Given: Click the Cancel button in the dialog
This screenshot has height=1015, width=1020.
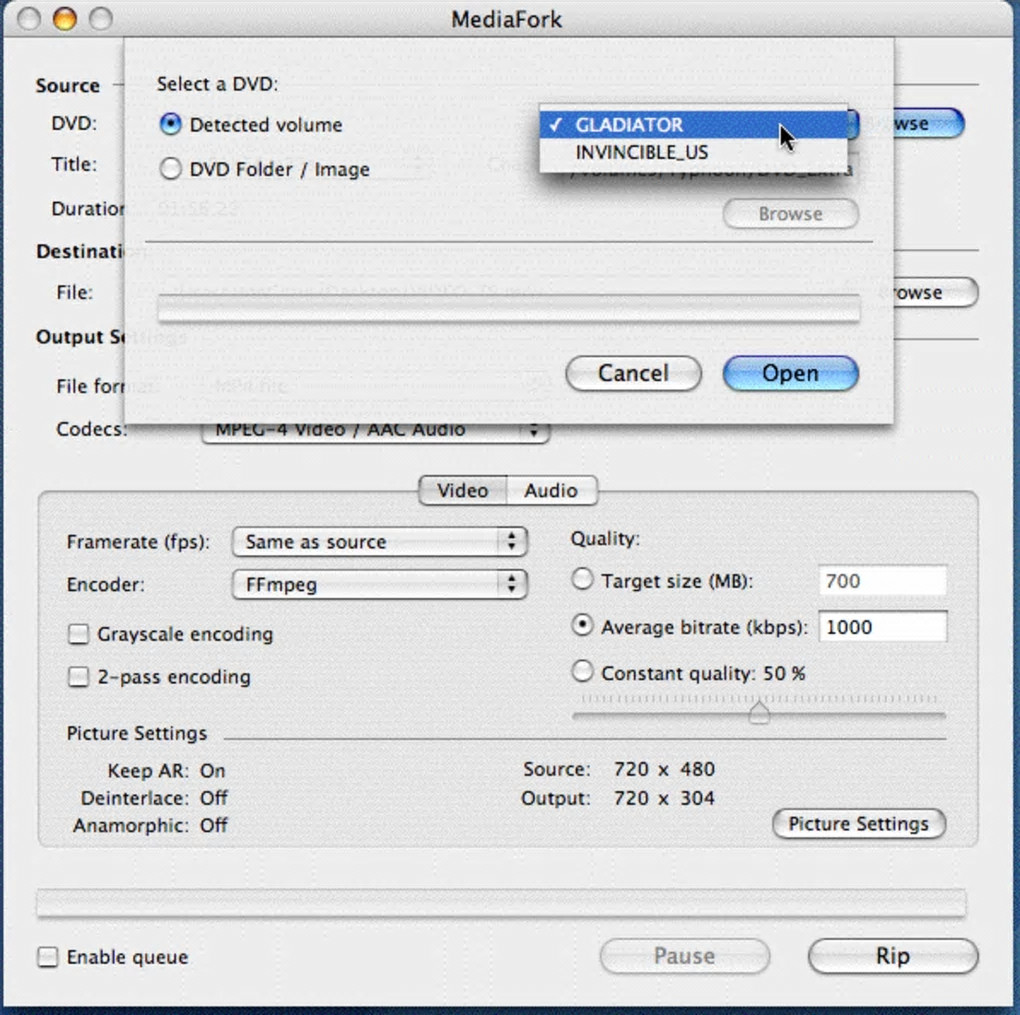Looking at the screenshot, I should pos(633,373).
